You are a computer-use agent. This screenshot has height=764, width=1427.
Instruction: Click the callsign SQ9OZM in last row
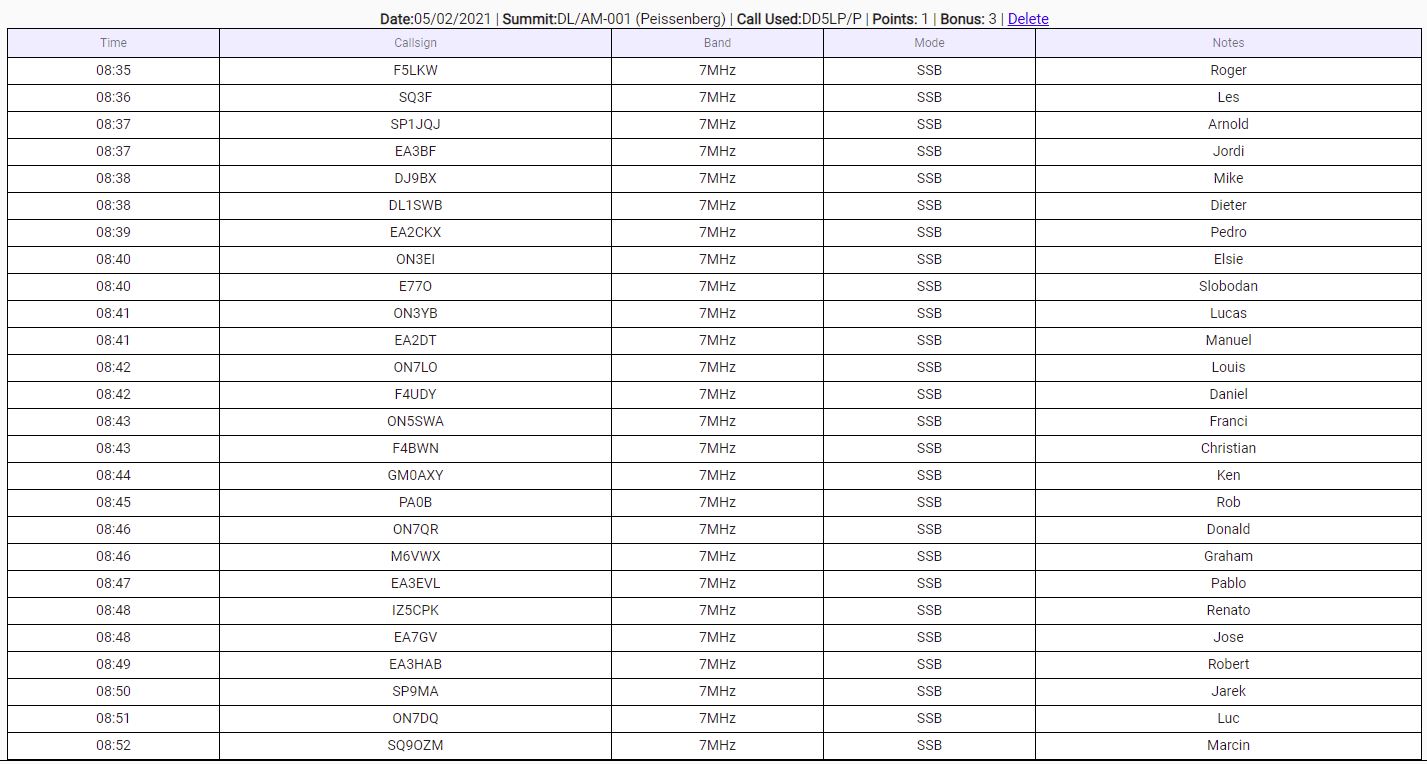point(415,746)
